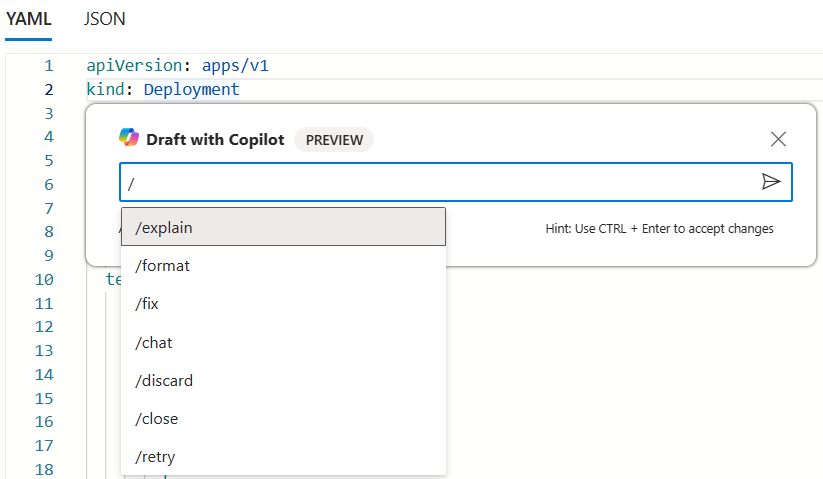Screen dimensions: 823x479
Task: Click the Copilot logo icon
Action: pyautogui.click(x=129, y=139)
